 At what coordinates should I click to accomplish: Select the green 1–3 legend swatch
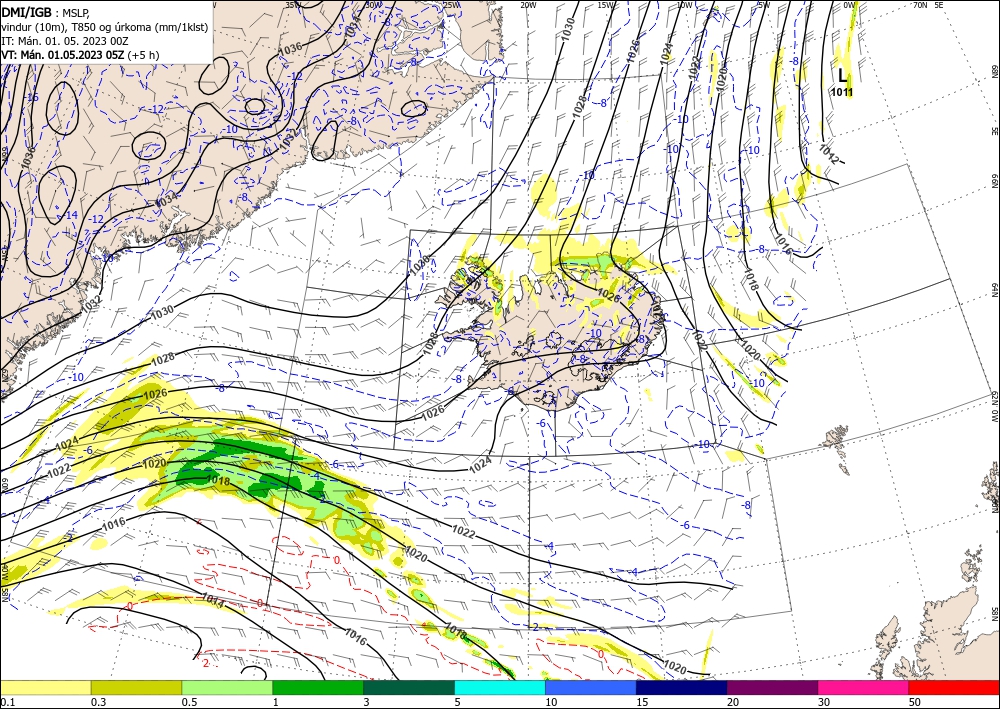(318, 687)
